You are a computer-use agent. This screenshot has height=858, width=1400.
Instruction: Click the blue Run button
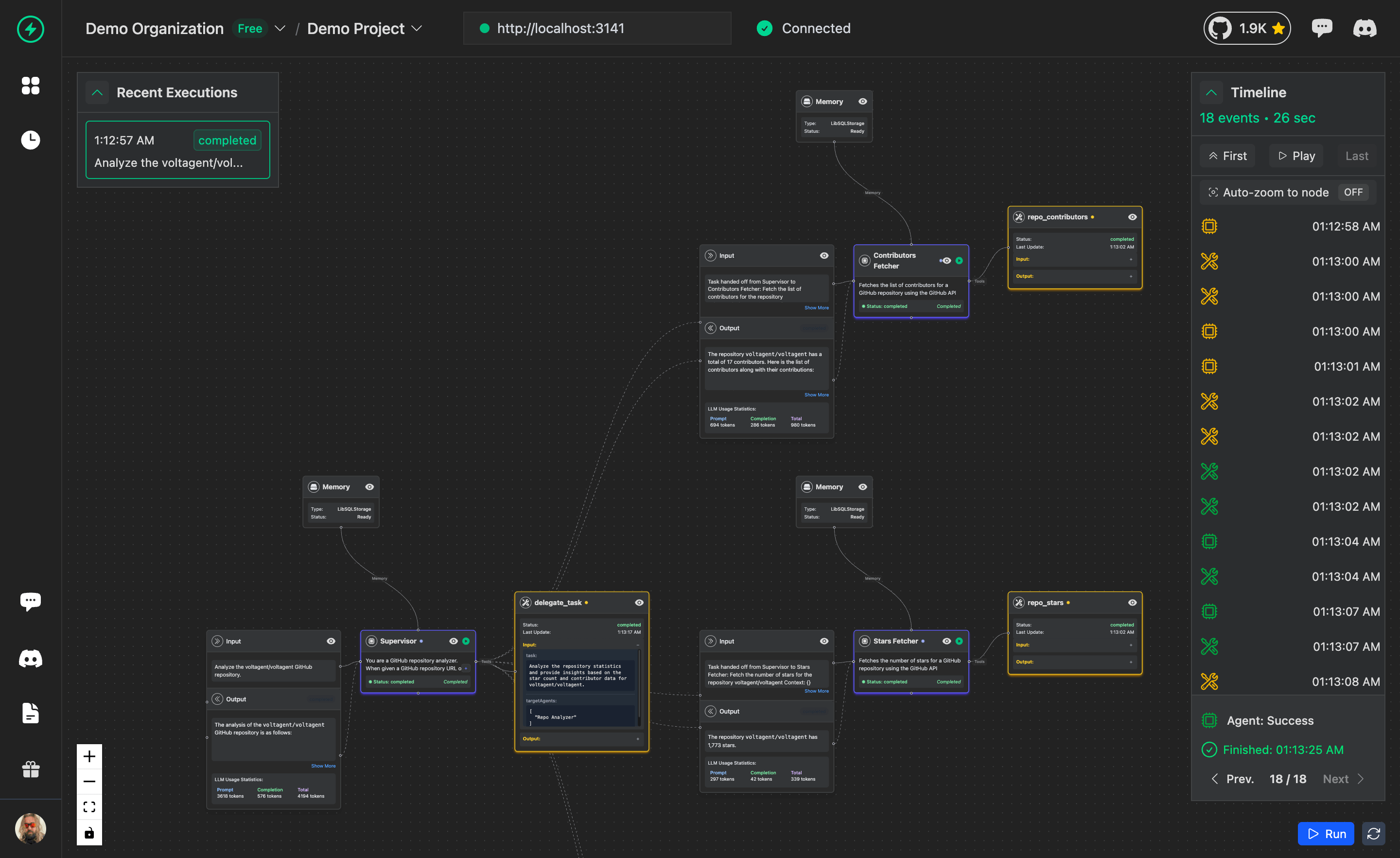coord(1326,834)
